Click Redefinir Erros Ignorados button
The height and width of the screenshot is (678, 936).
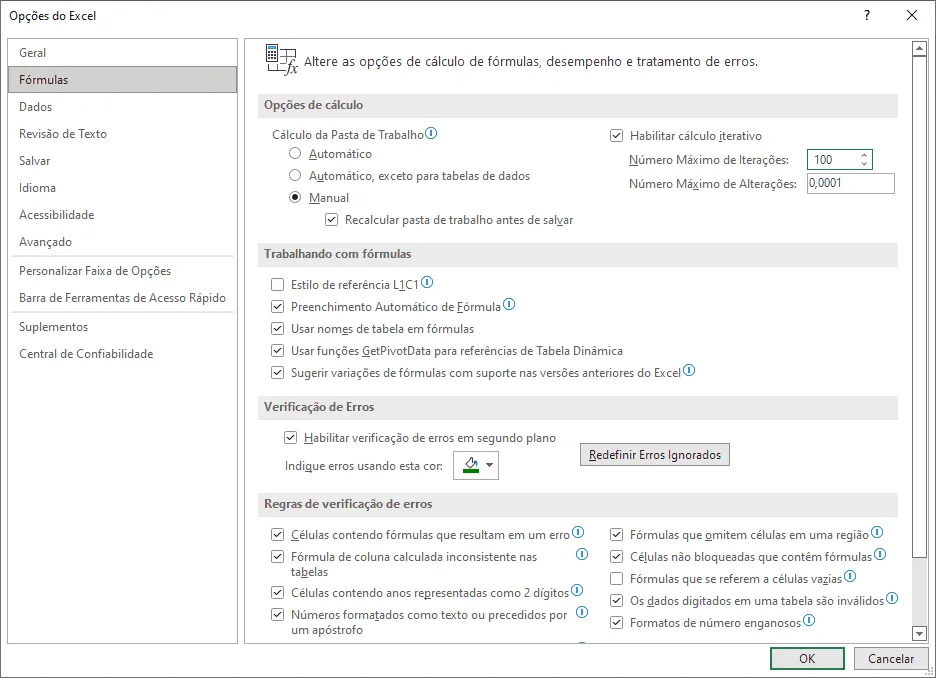tap(655, 455)
